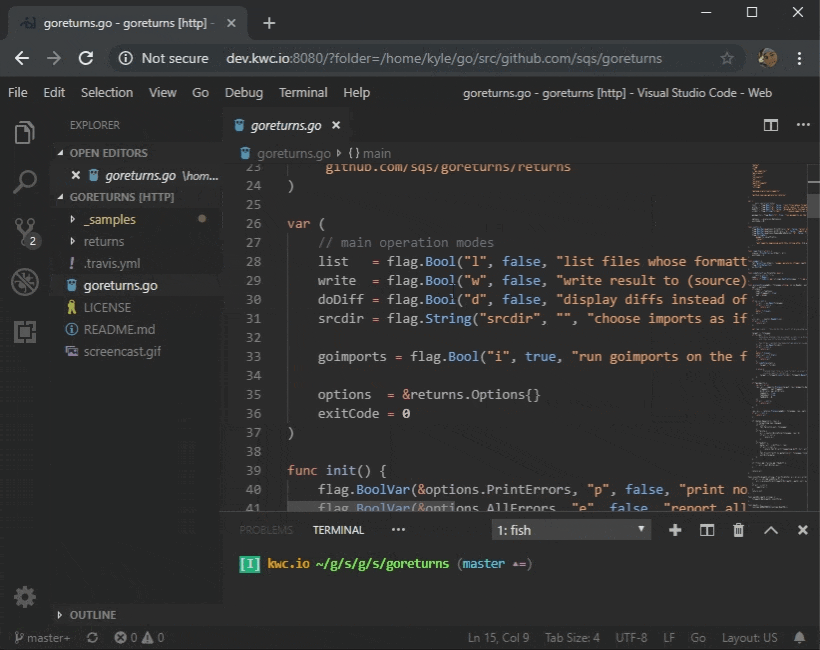Reload the browser page
The width and height of the screenshot is (820, 650).
pyautogui.click(x=86, y=58)
